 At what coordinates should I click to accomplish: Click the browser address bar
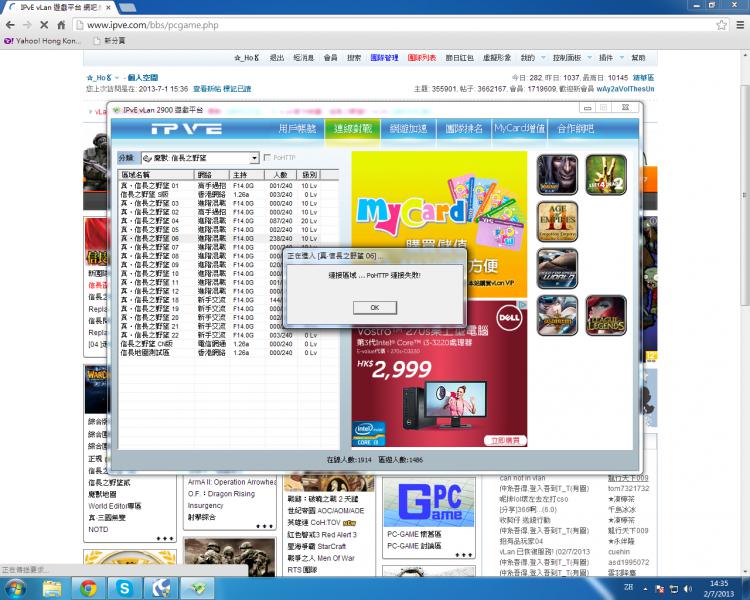(x=392, y=25)
